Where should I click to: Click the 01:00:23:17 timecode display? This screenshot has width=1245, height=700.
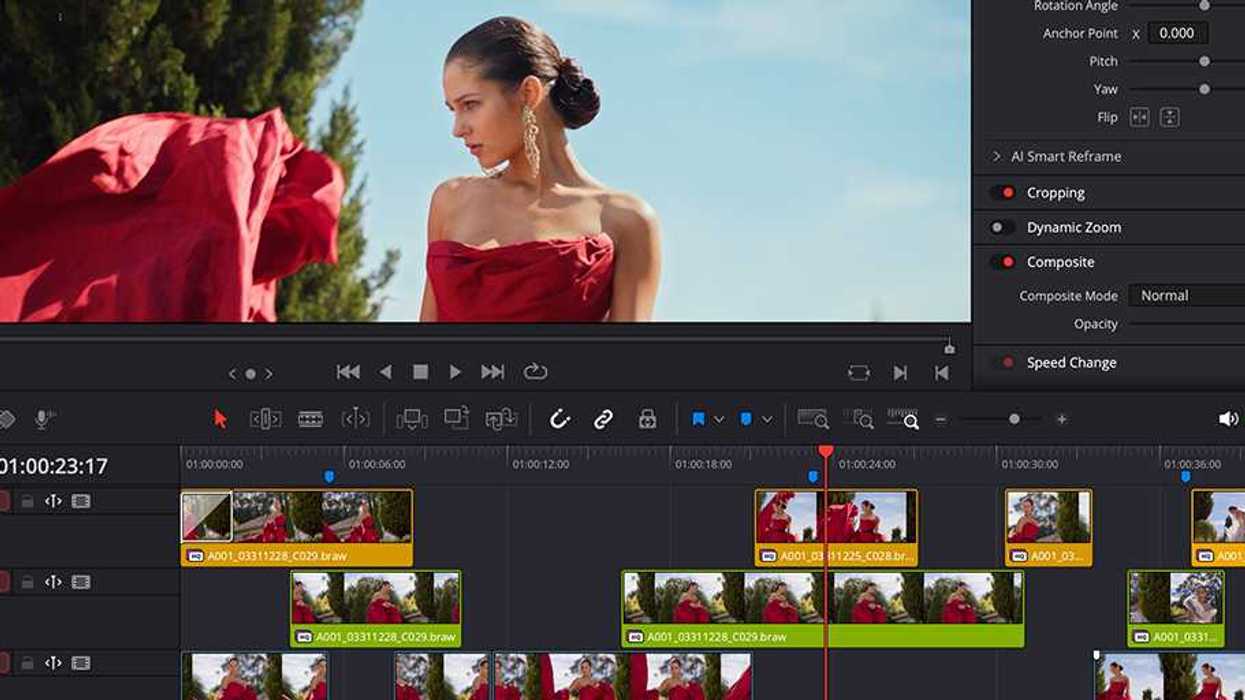point(54,466)
